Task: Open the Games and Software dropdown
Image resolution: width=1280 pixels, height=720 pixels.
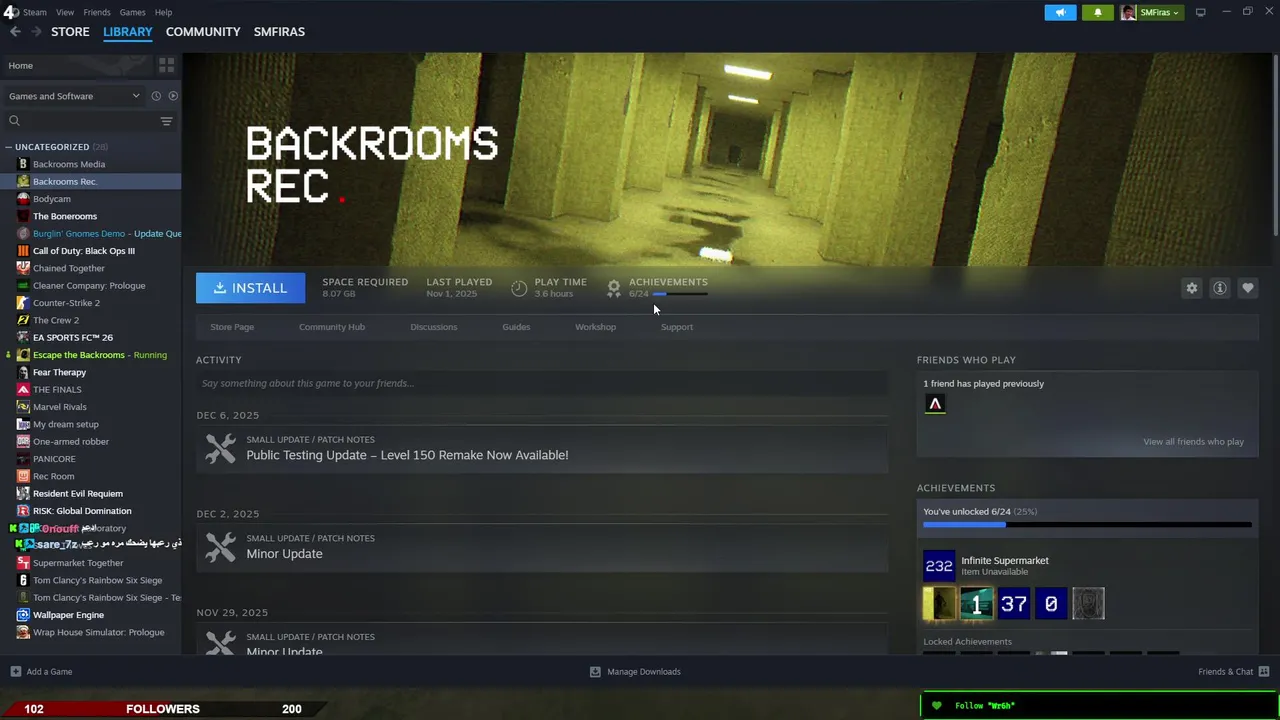Action: tap(74, 96)
